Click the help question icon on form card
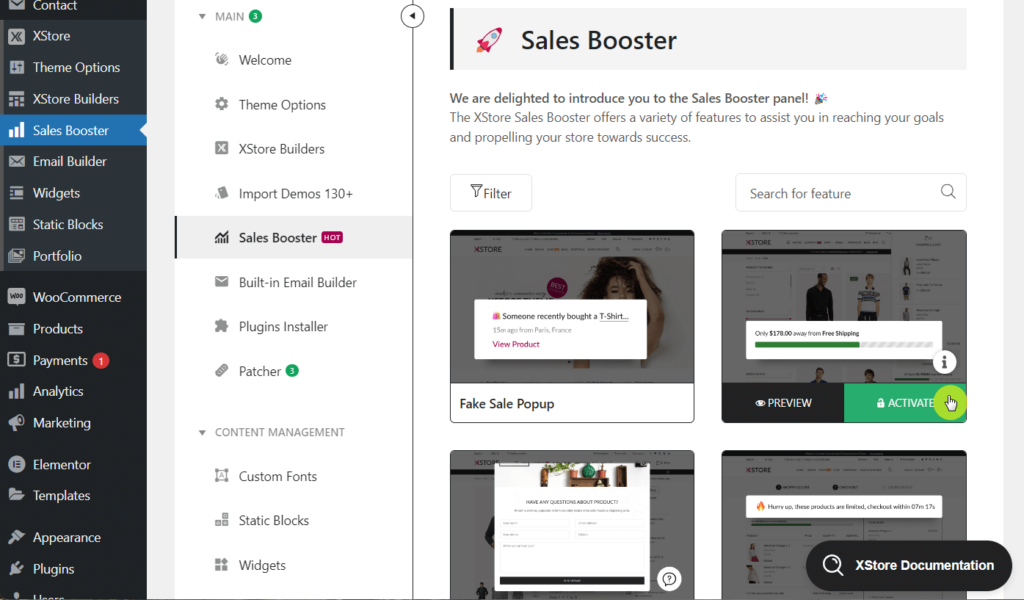This screenshot has width=1024, height=600. 669,578
